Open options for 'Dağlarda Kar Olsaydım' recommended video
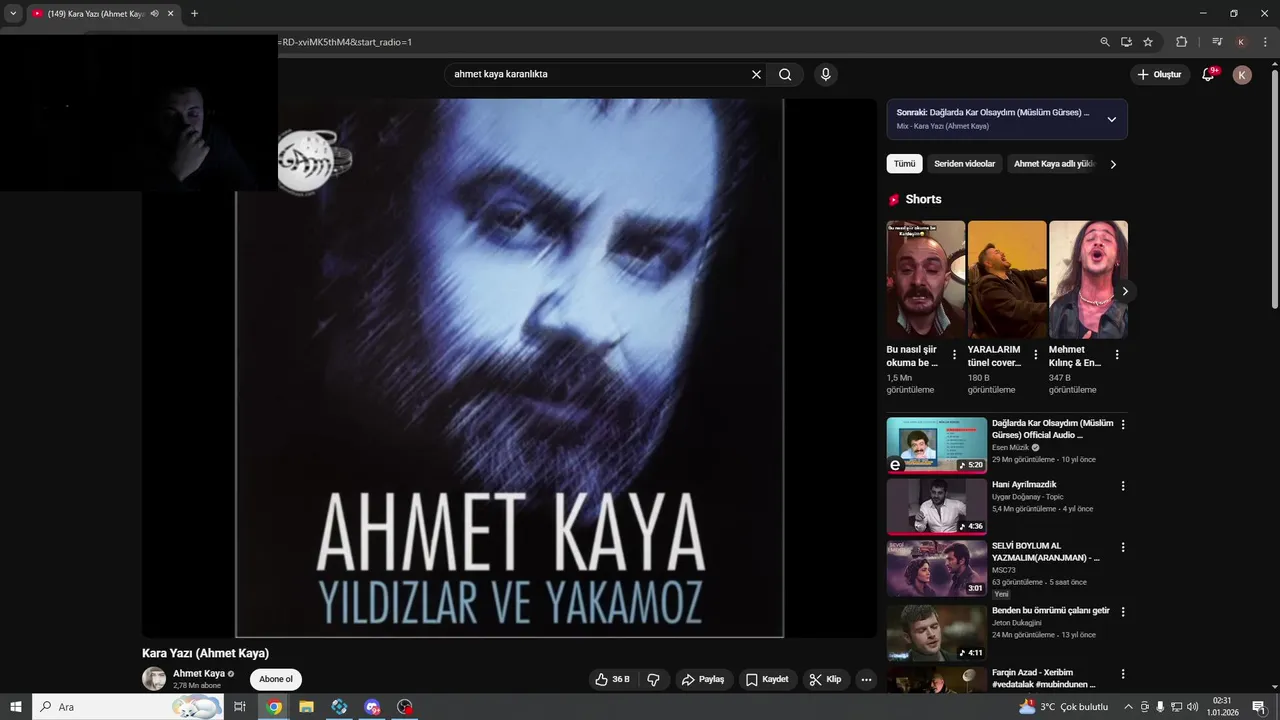Image resolution: width=1280 pixels, height=720 pixels. pos(1122,425)
